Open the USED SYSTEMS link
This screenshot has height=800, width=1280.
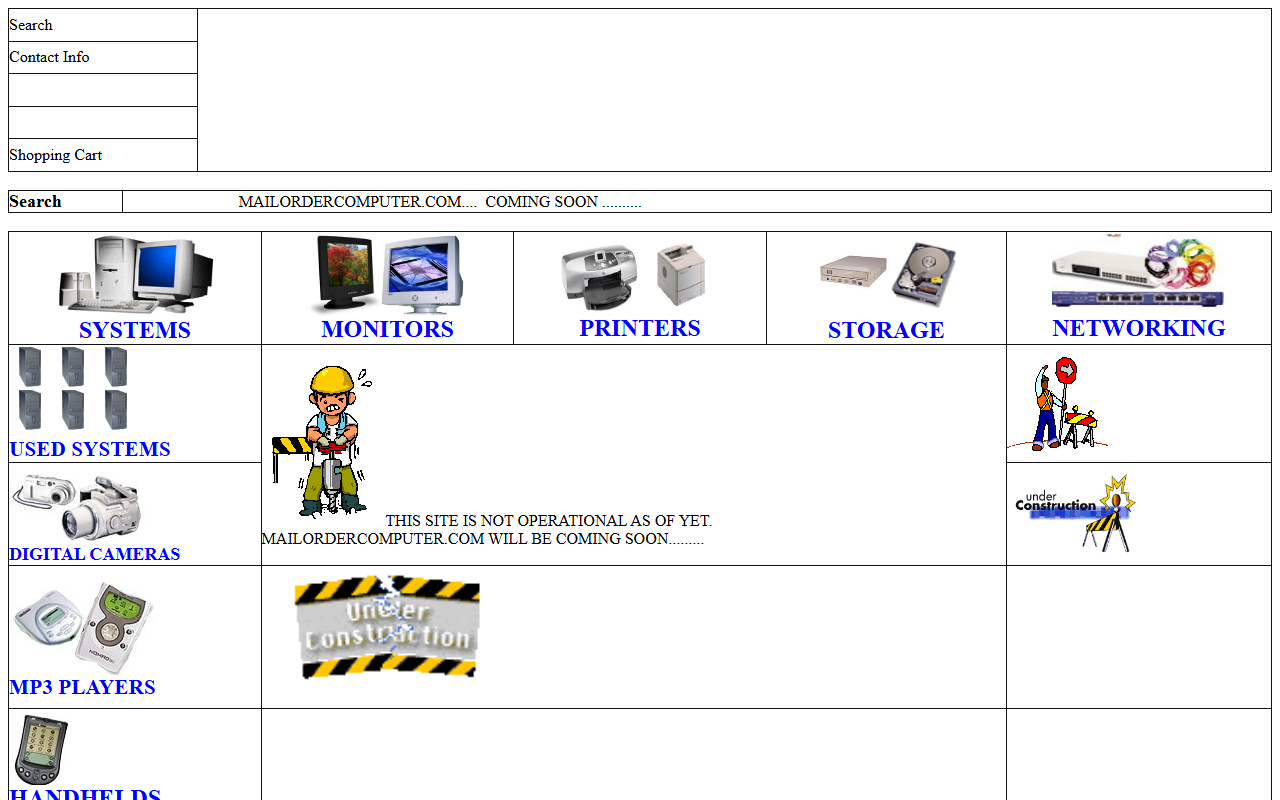(x=90, y=449)
